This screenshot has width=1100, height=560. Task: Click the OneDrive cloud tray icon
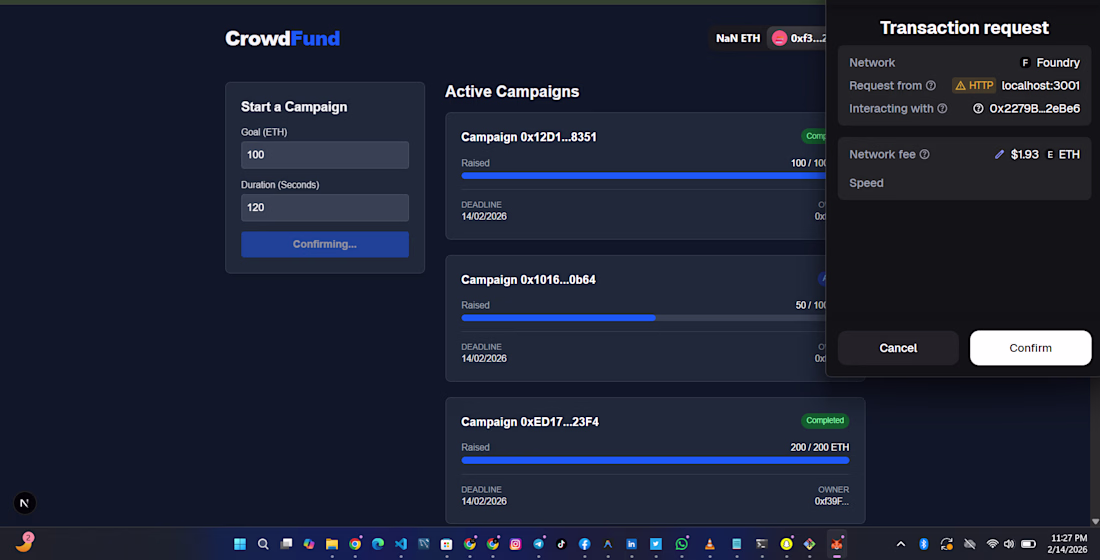coord(970,544)
